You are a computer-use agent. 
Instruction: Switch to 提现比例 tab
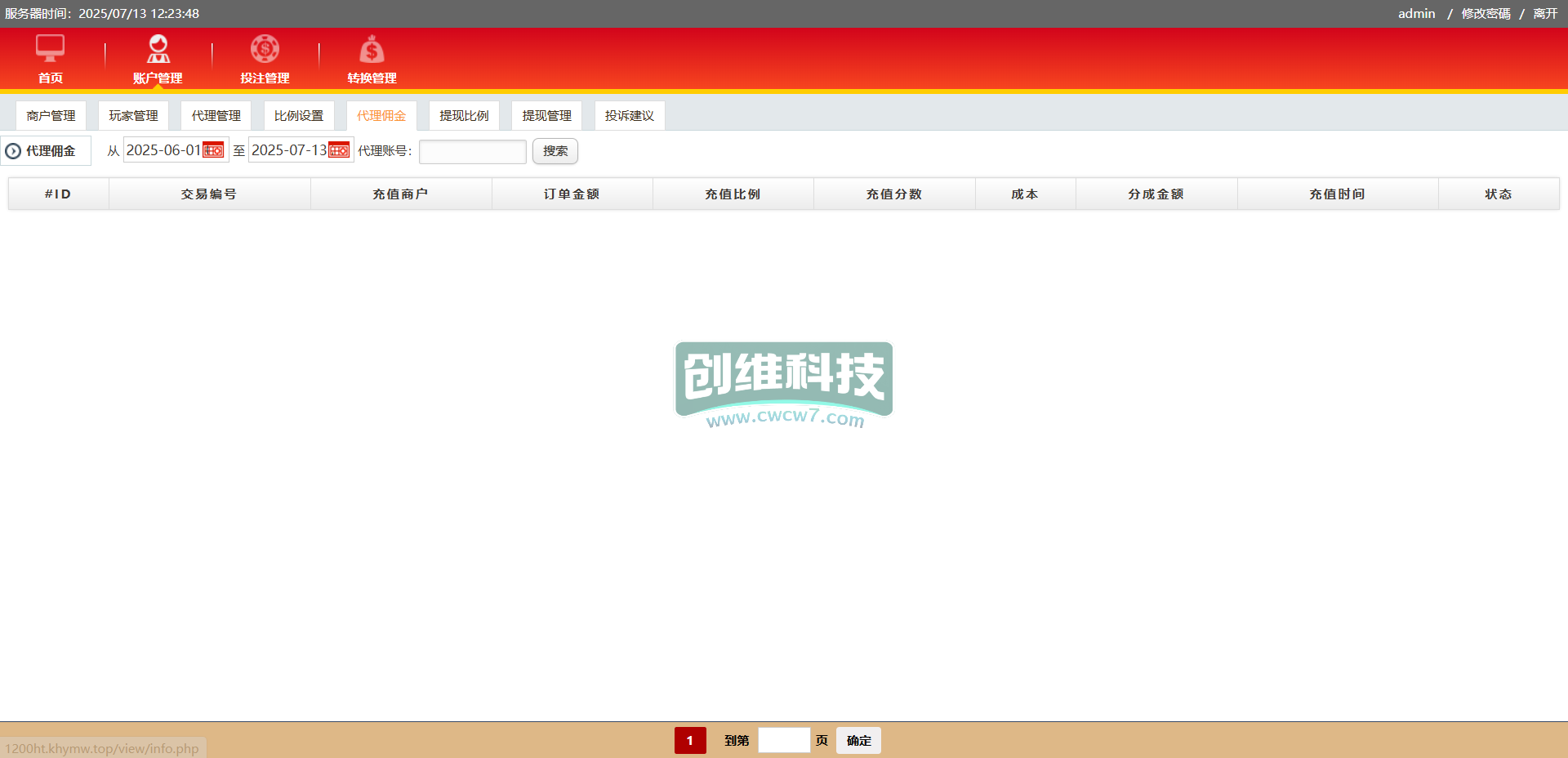pos(464,116)
